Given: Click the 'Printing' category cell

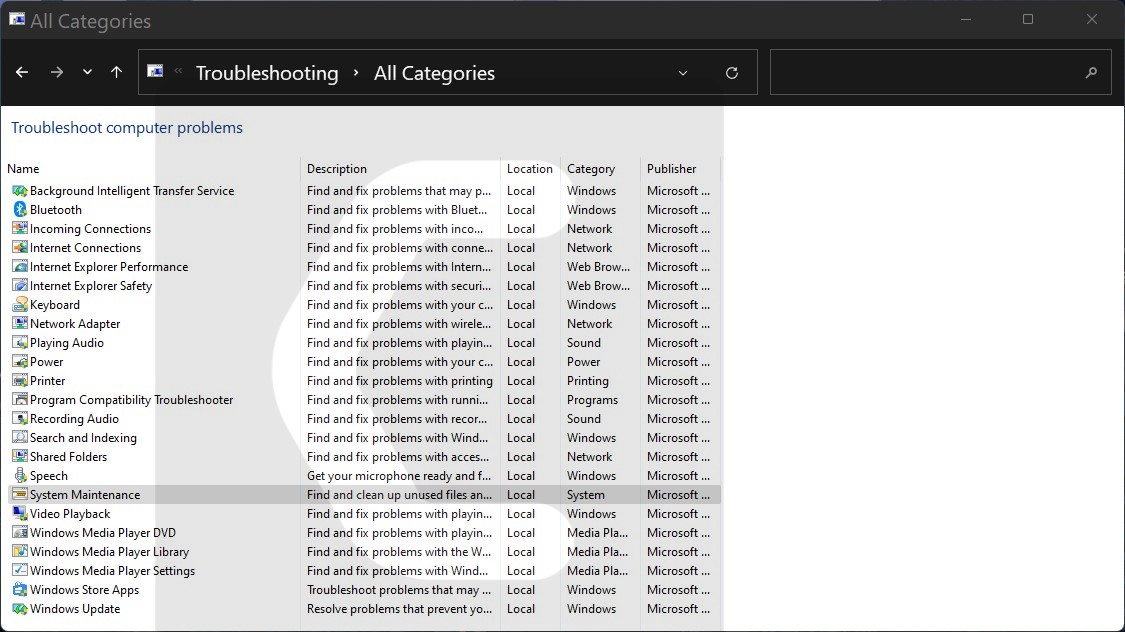Looking at the screenshot, I should (x=588, y=381).
